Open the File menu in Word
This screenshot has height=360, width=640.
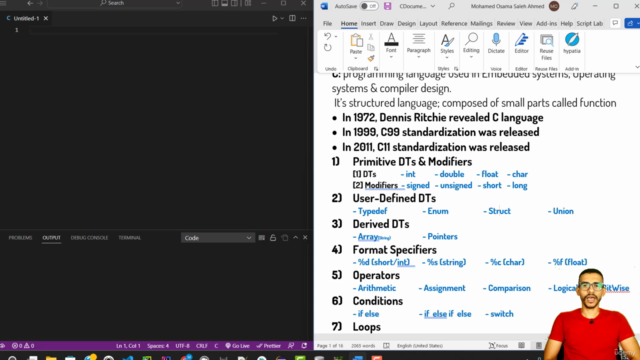click(x=327, y=24)
